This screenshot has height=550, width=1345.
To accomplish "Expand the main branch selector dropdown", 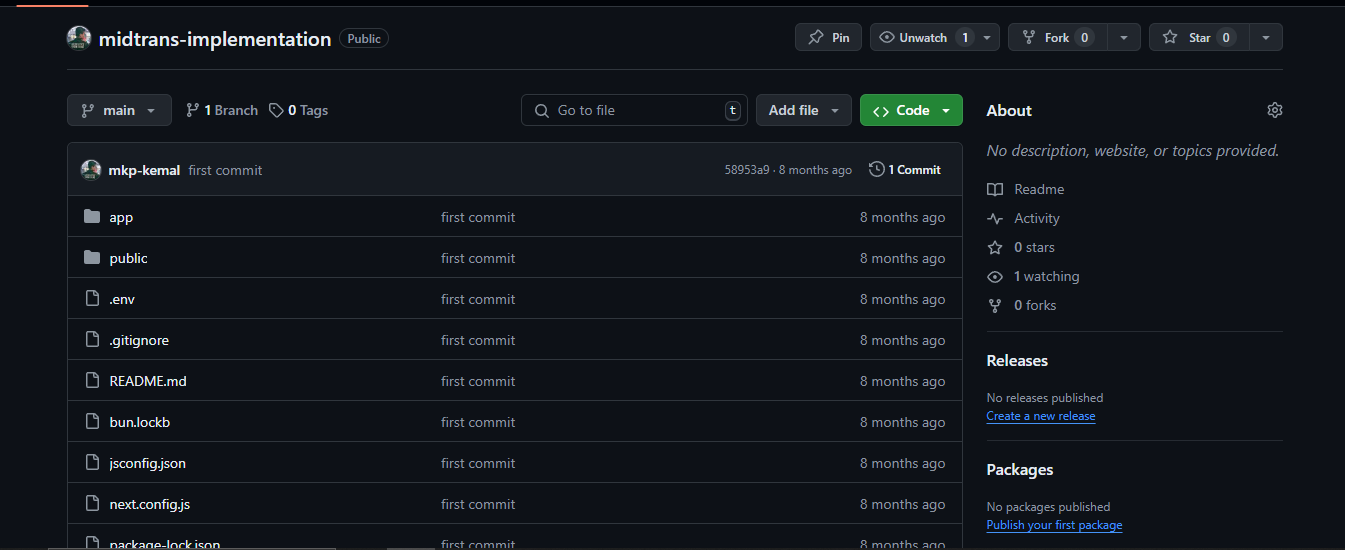I will point(119,110).
